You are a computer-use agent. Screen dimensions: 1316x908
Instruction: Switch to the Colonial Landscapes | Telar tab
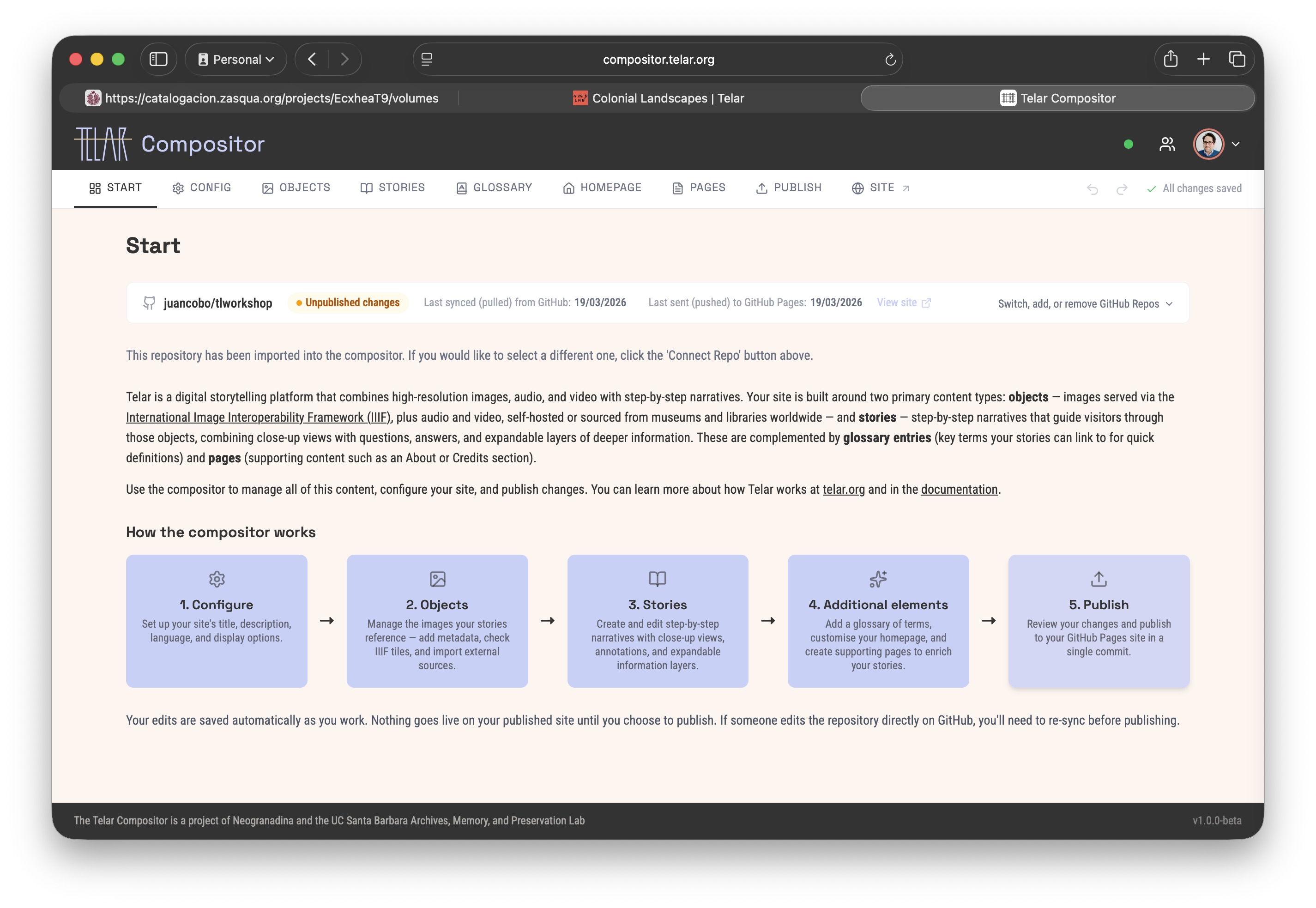pos(658,98)
